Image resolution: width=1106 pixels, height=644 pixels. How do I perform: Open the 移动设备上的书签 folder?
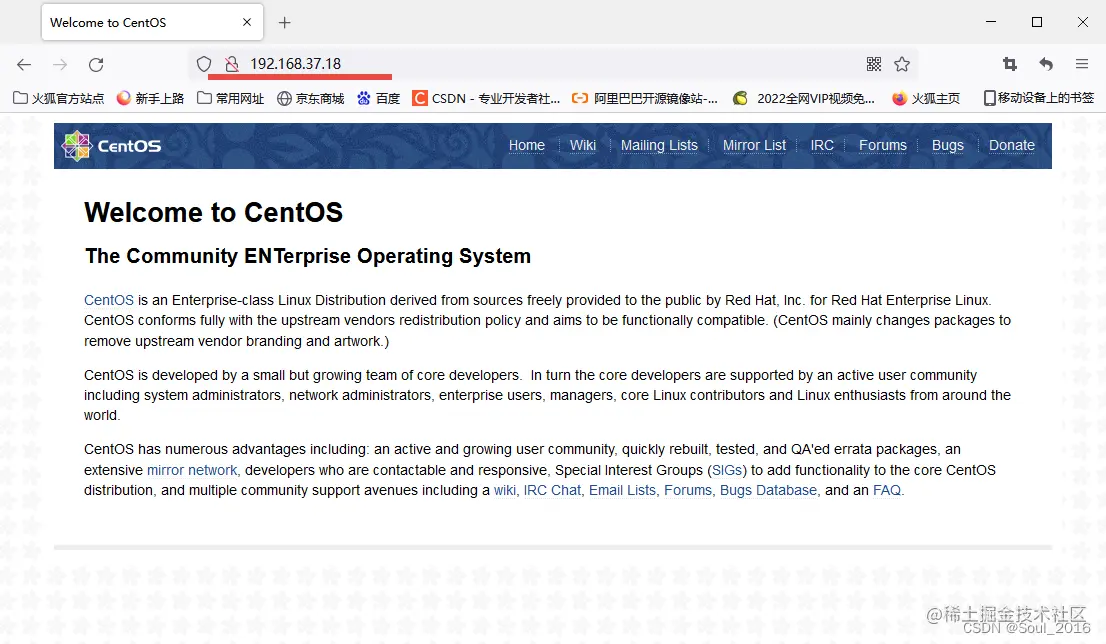pos(1038,98)
